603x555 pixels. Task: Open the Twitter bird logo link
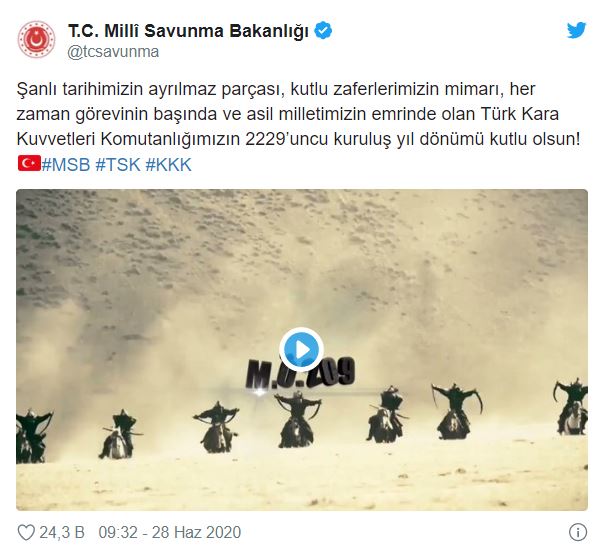576,30
